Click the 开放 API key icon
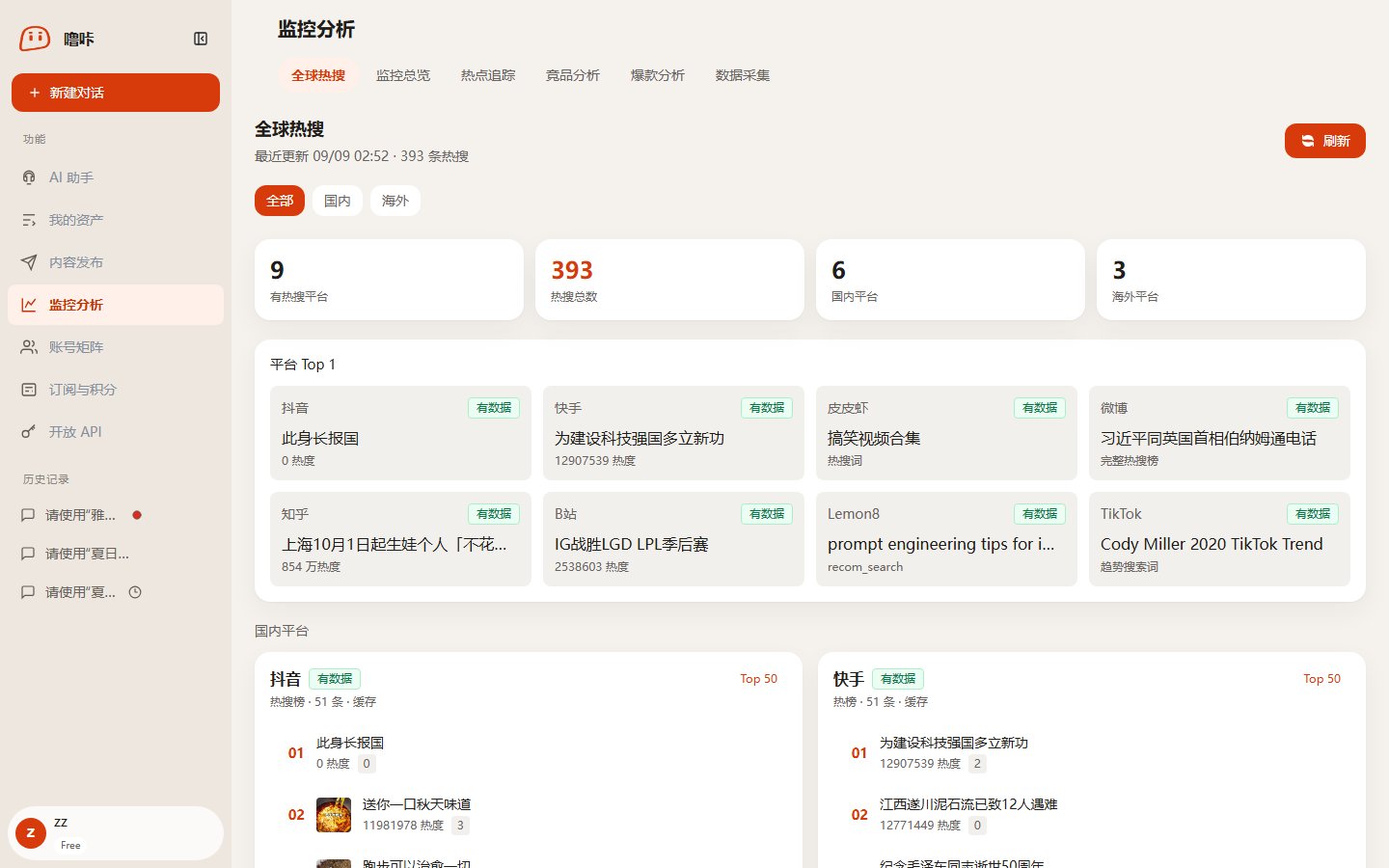This screenshot has width=1389, height=868. 29,432
